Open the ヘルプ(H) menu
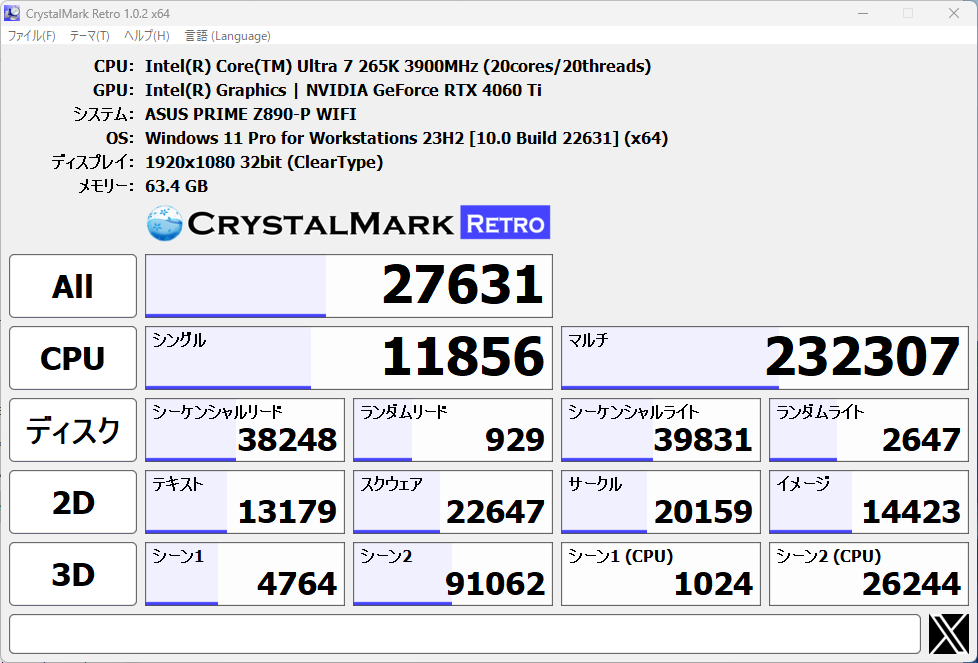The height and width of the screenshot is (663, 978). (x=147, y=36)
